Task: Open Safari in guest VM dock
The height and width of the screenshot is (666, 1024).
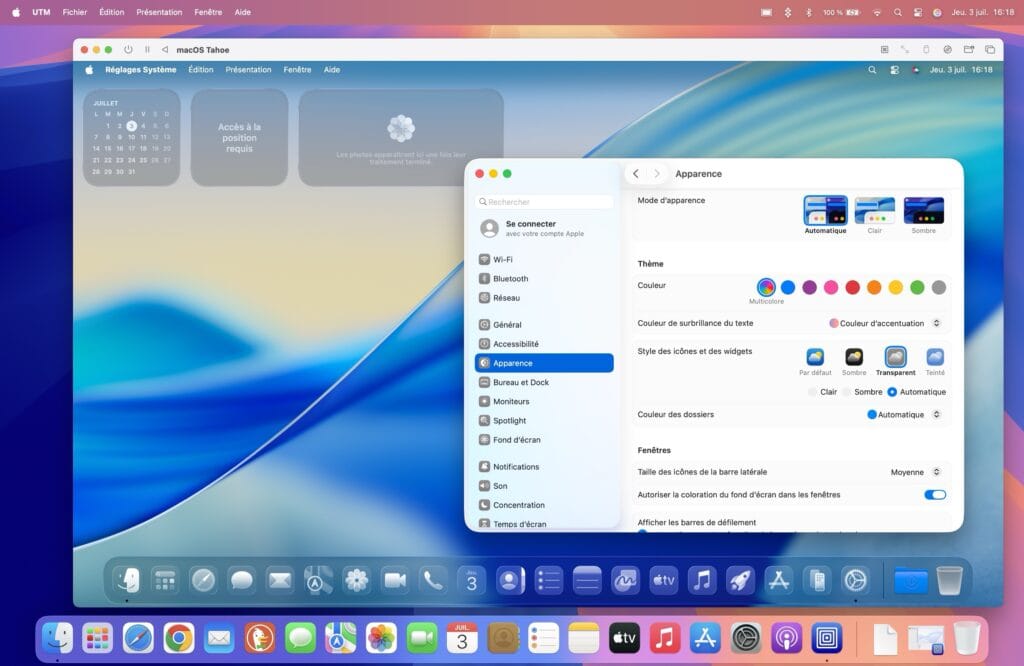Action: [203, 580]
